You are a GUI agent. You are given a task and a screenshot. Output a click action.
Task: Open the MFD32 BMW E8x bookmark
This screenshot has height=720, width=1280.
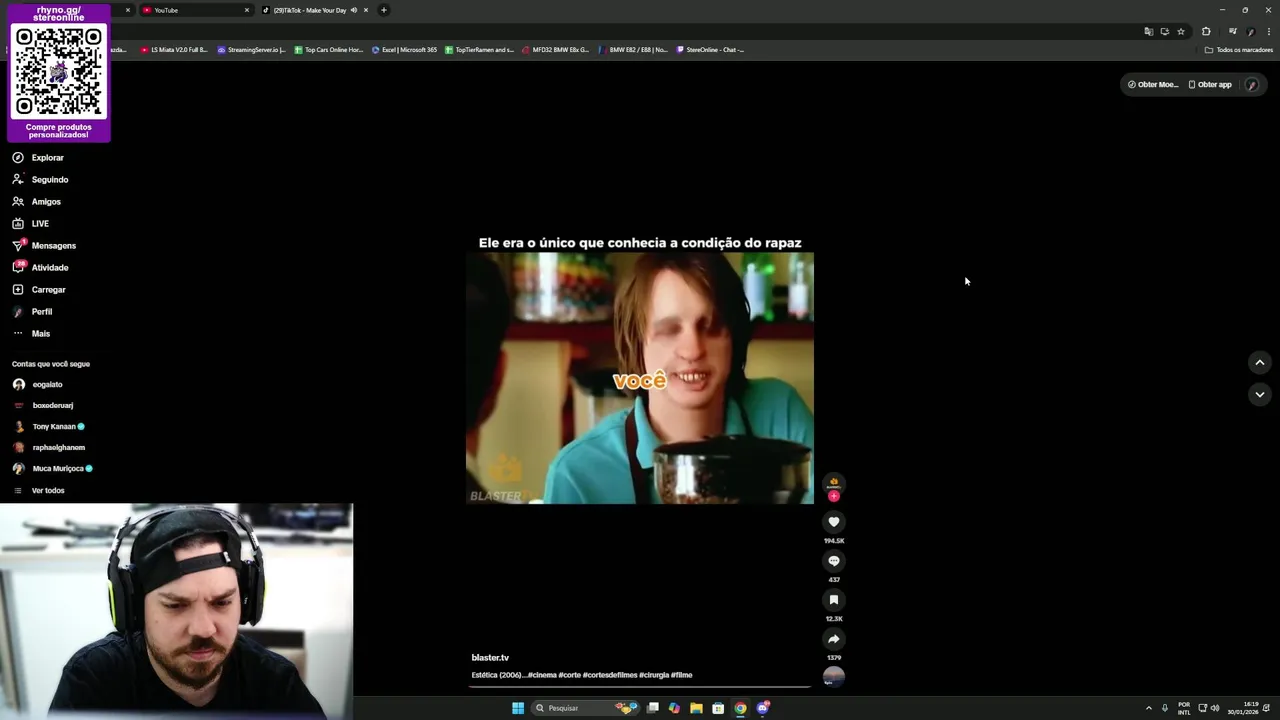click(556, 50)
